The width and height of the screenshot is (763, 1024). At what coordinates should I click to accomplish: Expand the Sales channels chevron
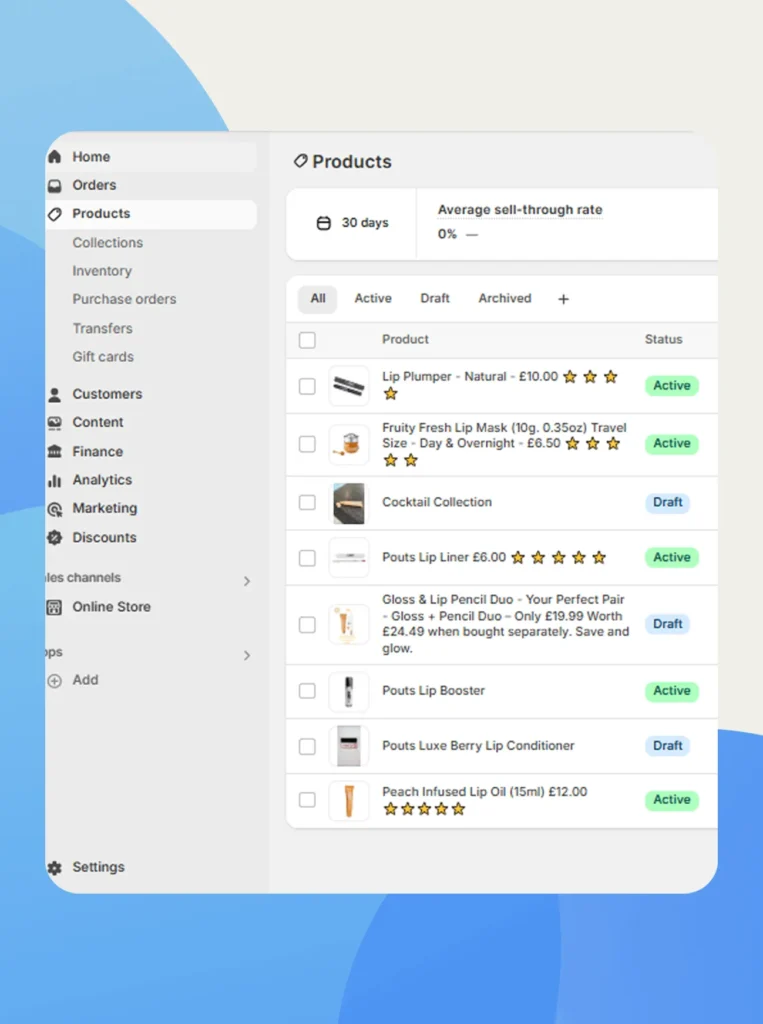(247, 581)
